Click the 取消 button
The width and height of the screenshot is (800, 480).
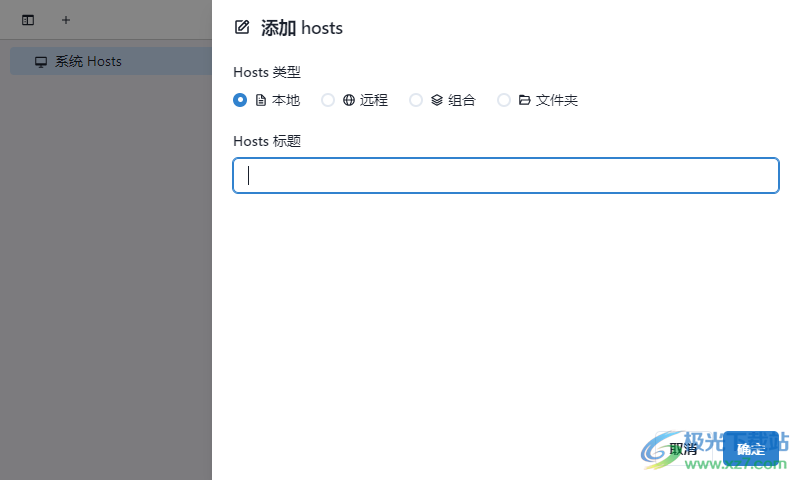(683, 449)
